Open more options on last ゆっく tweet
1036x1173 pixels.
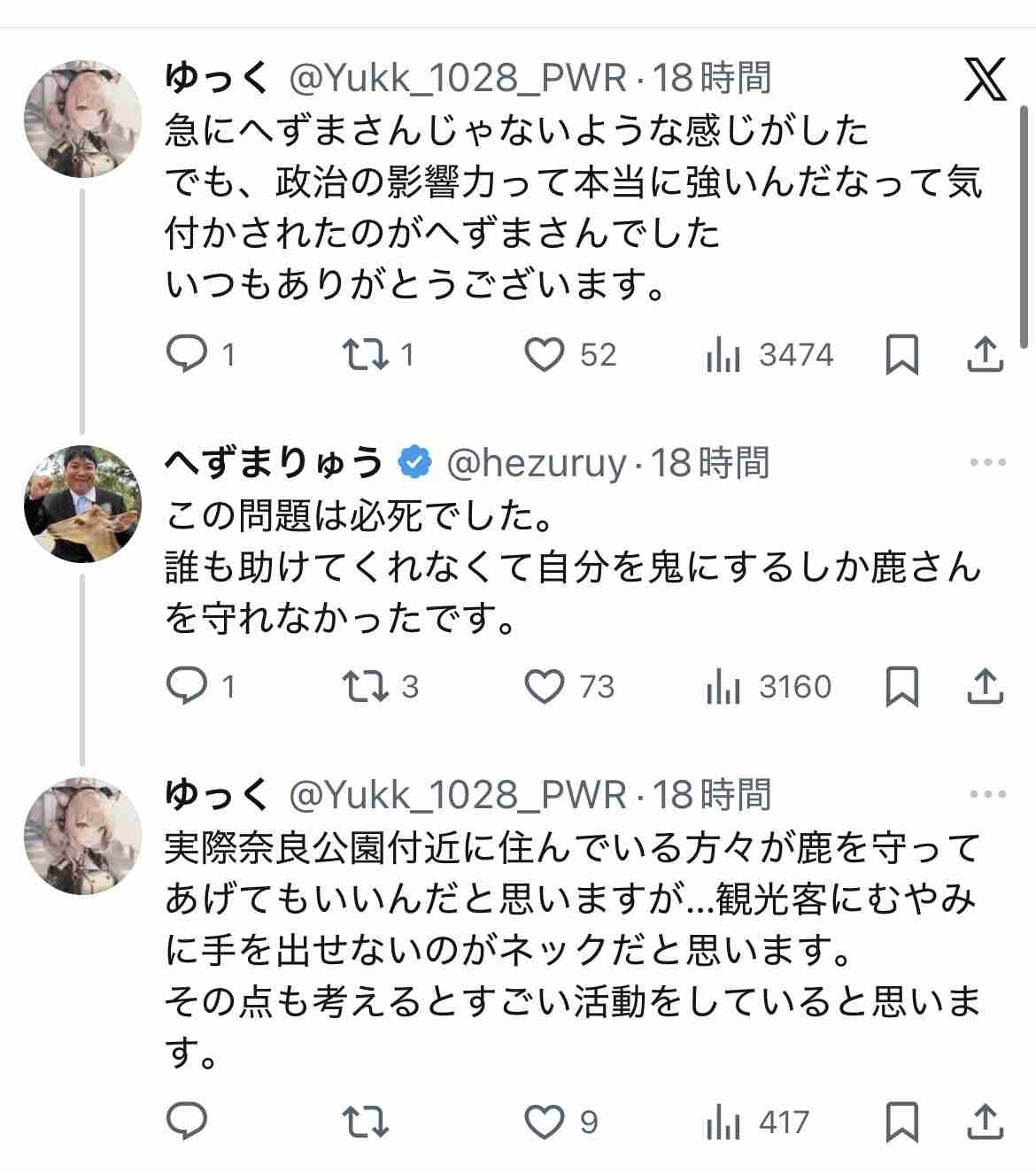point(987,794)
